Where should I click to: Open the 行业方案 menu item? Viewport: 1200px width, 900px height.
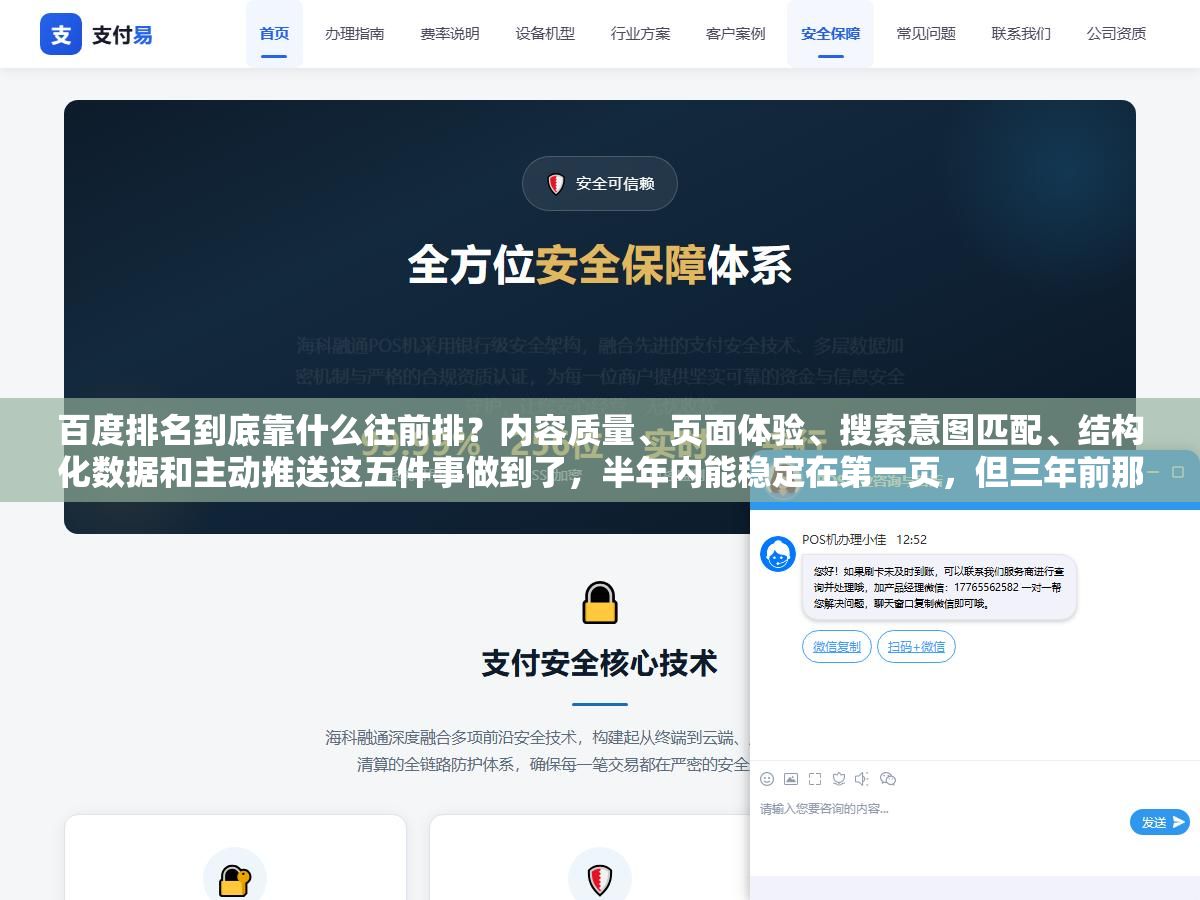[x=641, y=34]
